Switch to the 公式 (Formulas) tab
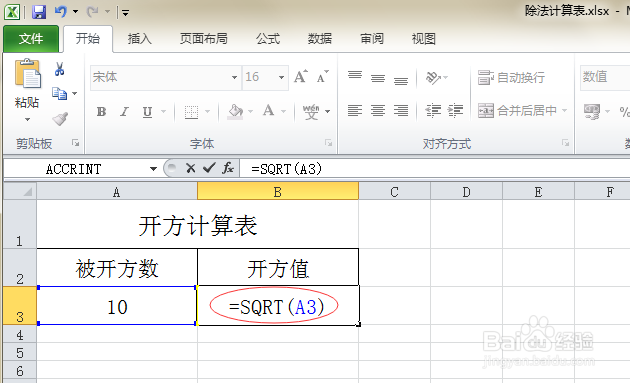630x383 pixels. pos(268,39)
